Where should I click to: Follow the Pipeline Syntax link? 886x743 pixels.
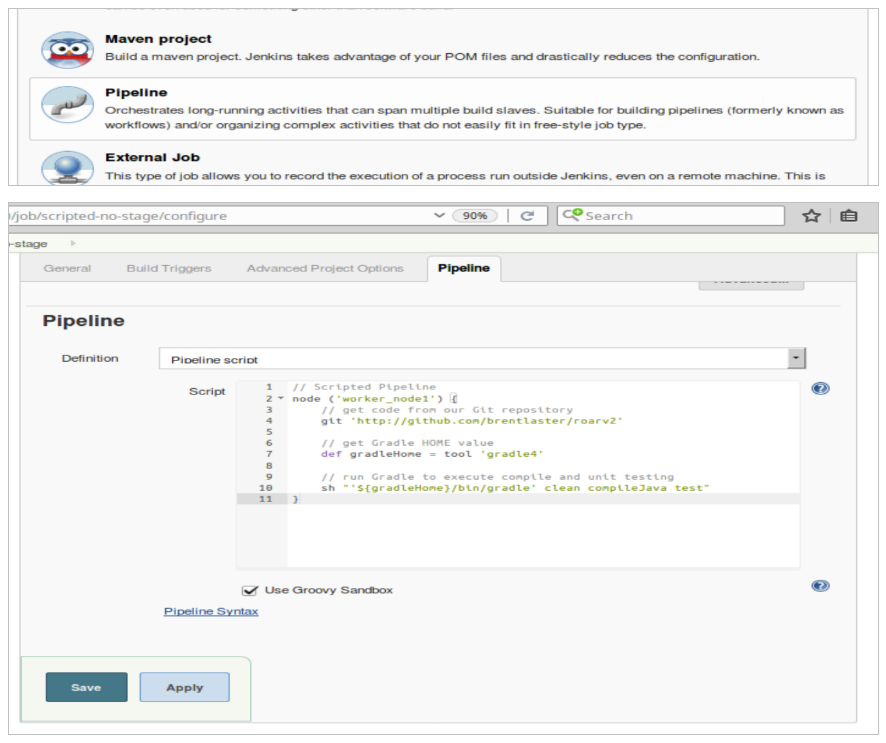point(211,611)
